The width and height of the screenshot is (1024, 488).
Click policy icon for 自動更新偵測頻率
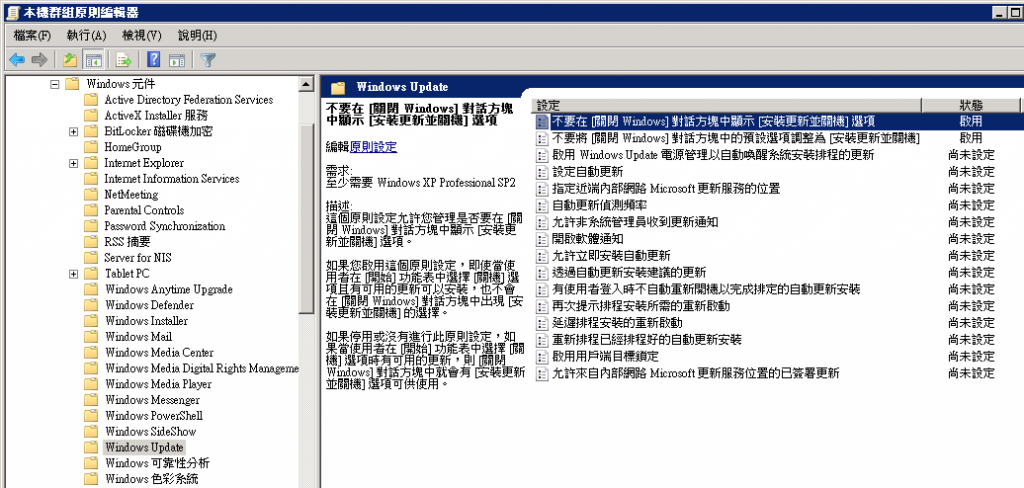pyautogui.click(x=541, y=205)
